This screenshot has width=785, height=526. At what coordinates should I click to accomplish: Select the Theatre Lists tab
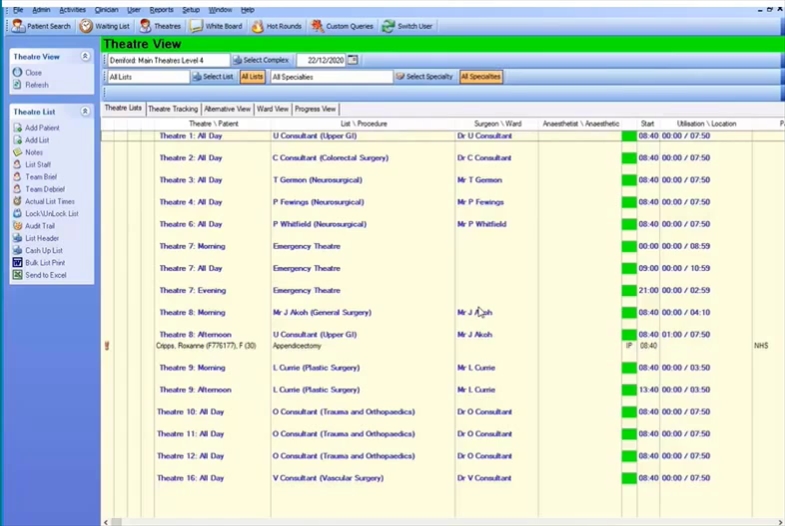pyautogui.click(x=123, y=108)
